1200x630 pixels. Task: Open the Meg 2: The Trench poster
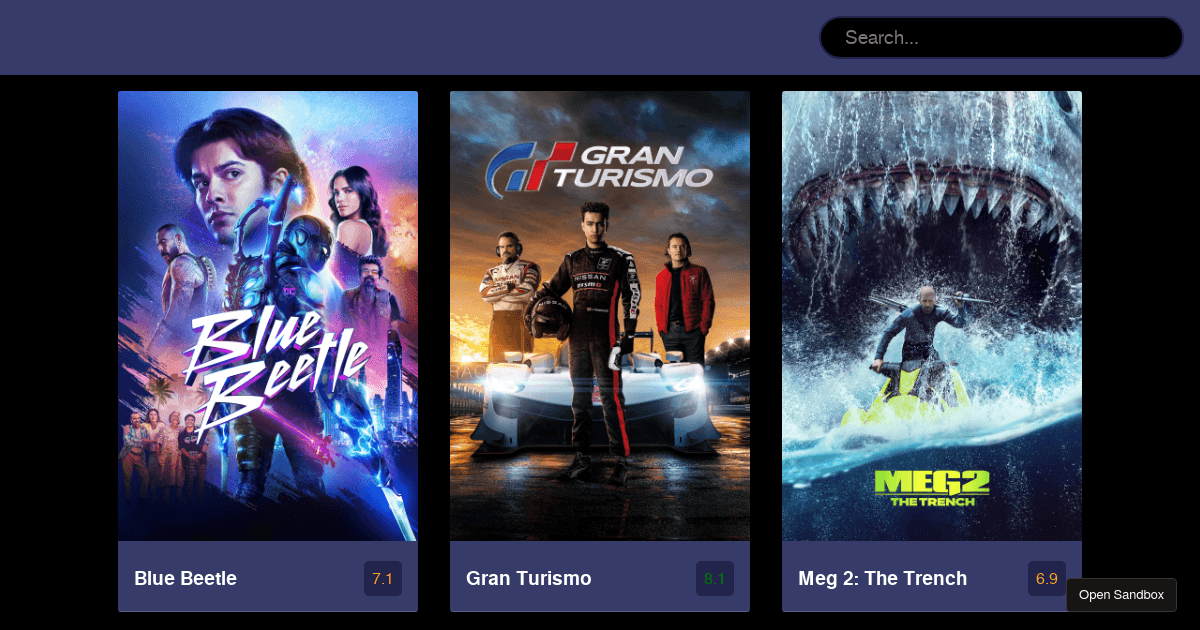click(932, 316)
